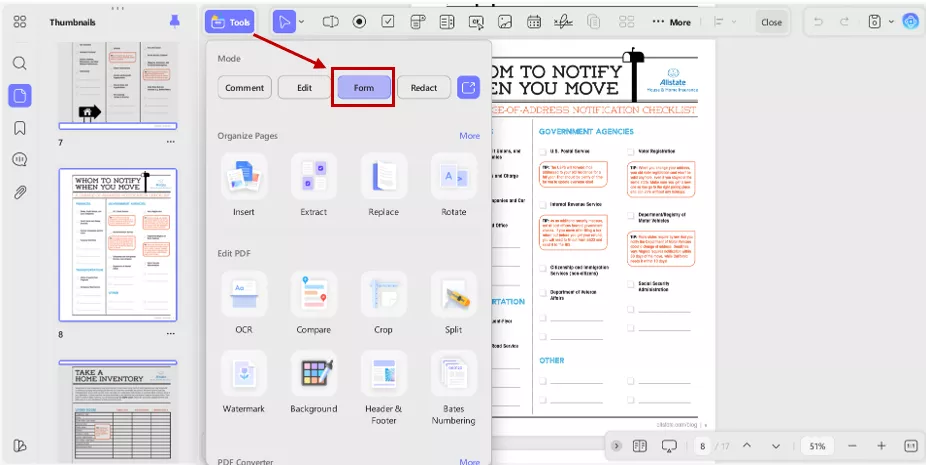The image size is (926, 465).
Task: Click the redo arrow icon
Action: tap(845, 22)
